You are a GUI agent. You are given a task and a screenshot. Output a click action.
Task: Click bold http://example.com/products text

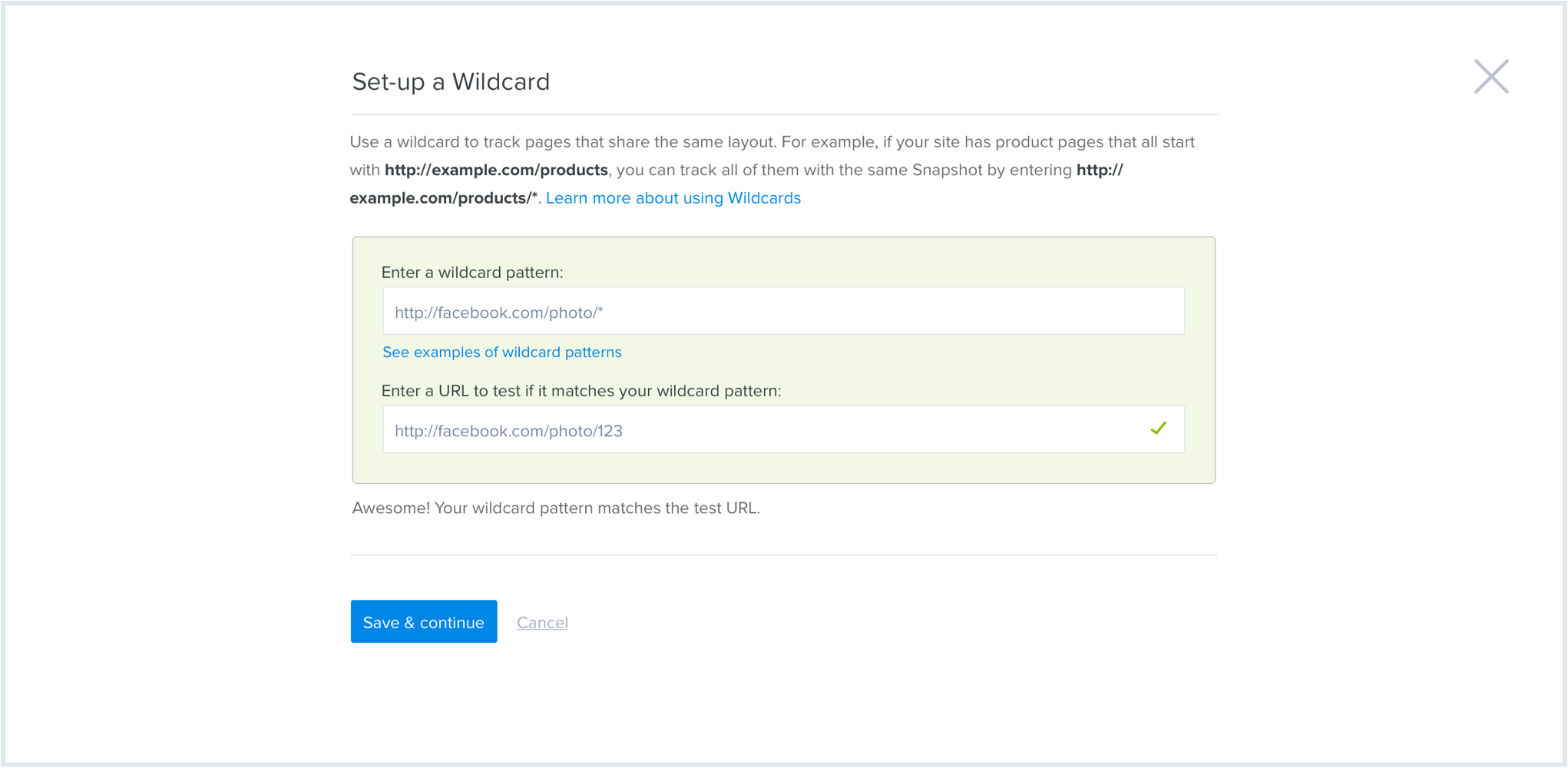496,170
